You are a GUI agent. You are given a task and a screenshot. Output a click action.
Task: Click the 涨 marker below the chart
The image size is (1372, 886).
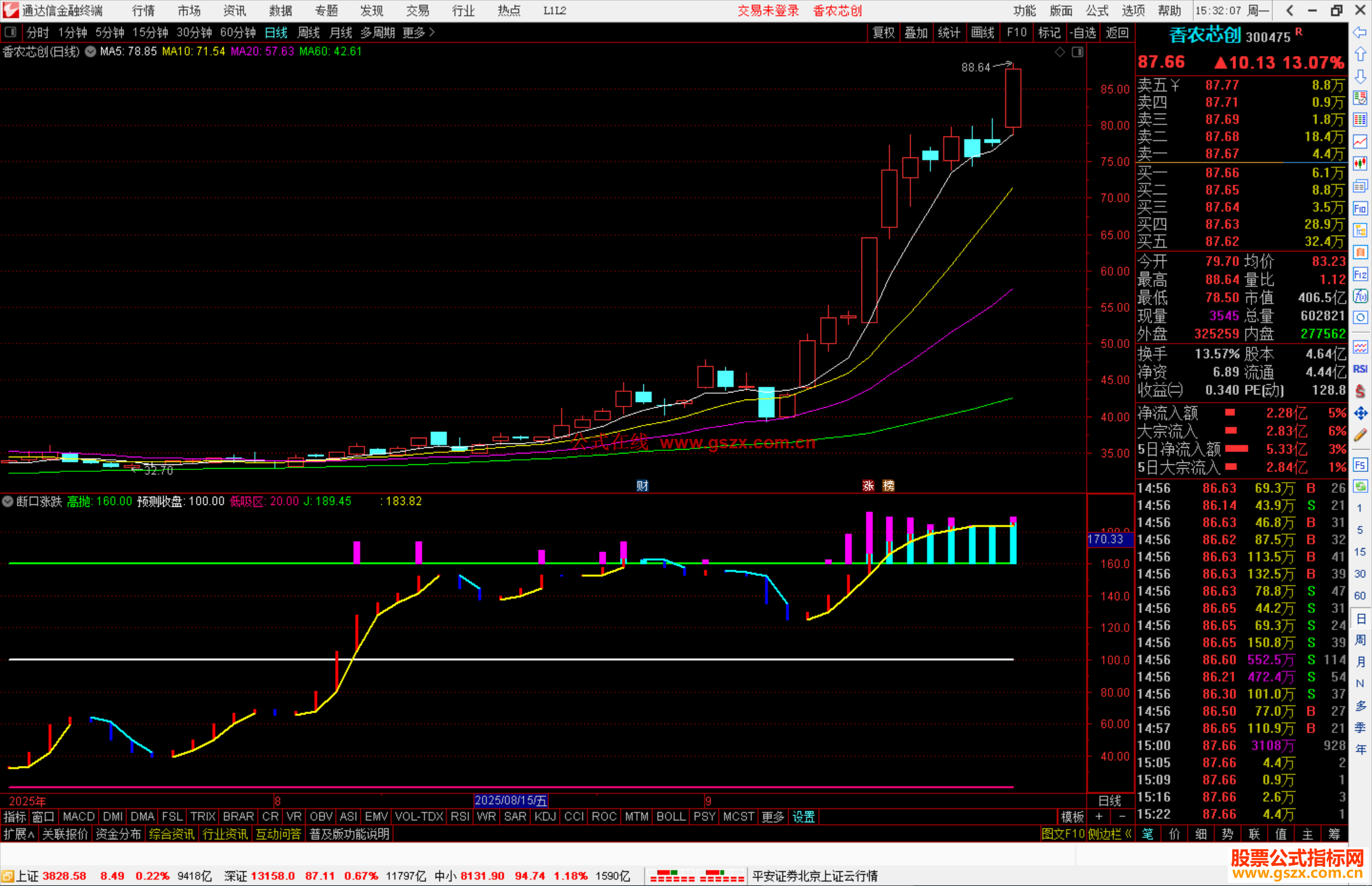(x=868, y=486)
